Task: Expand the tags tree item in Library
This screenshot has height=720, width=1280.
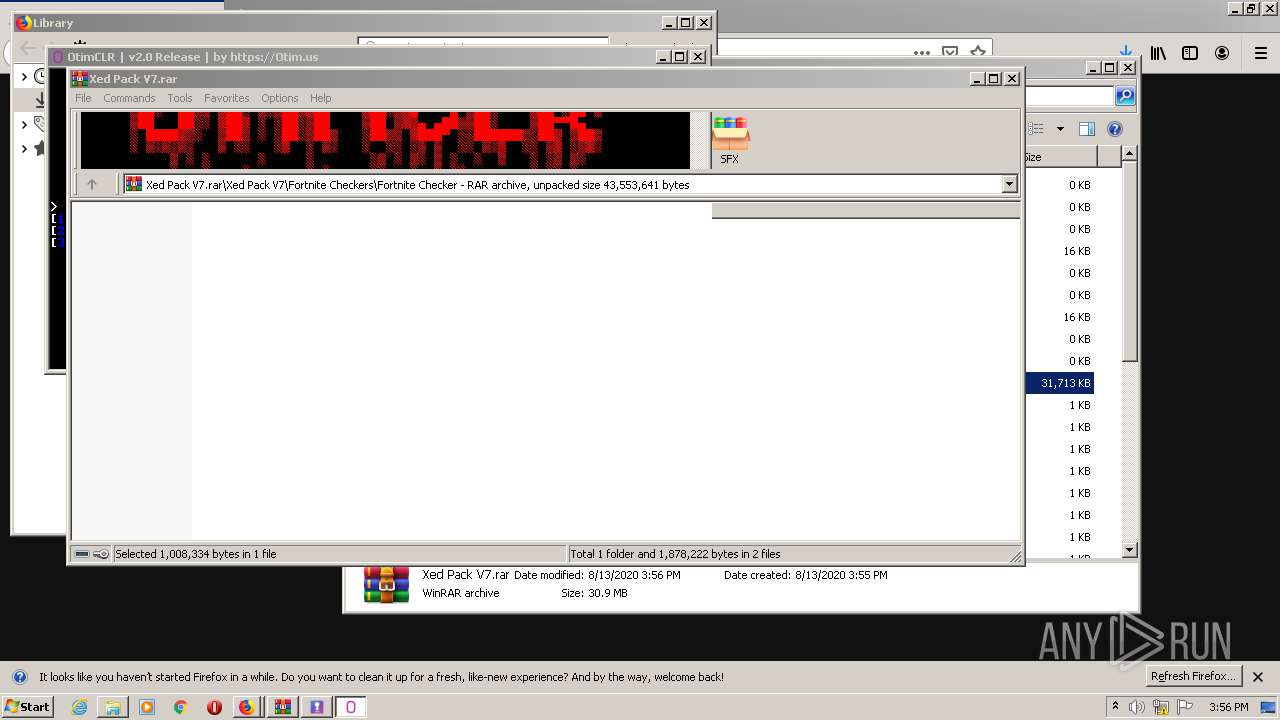Action: tap(25, 125)
